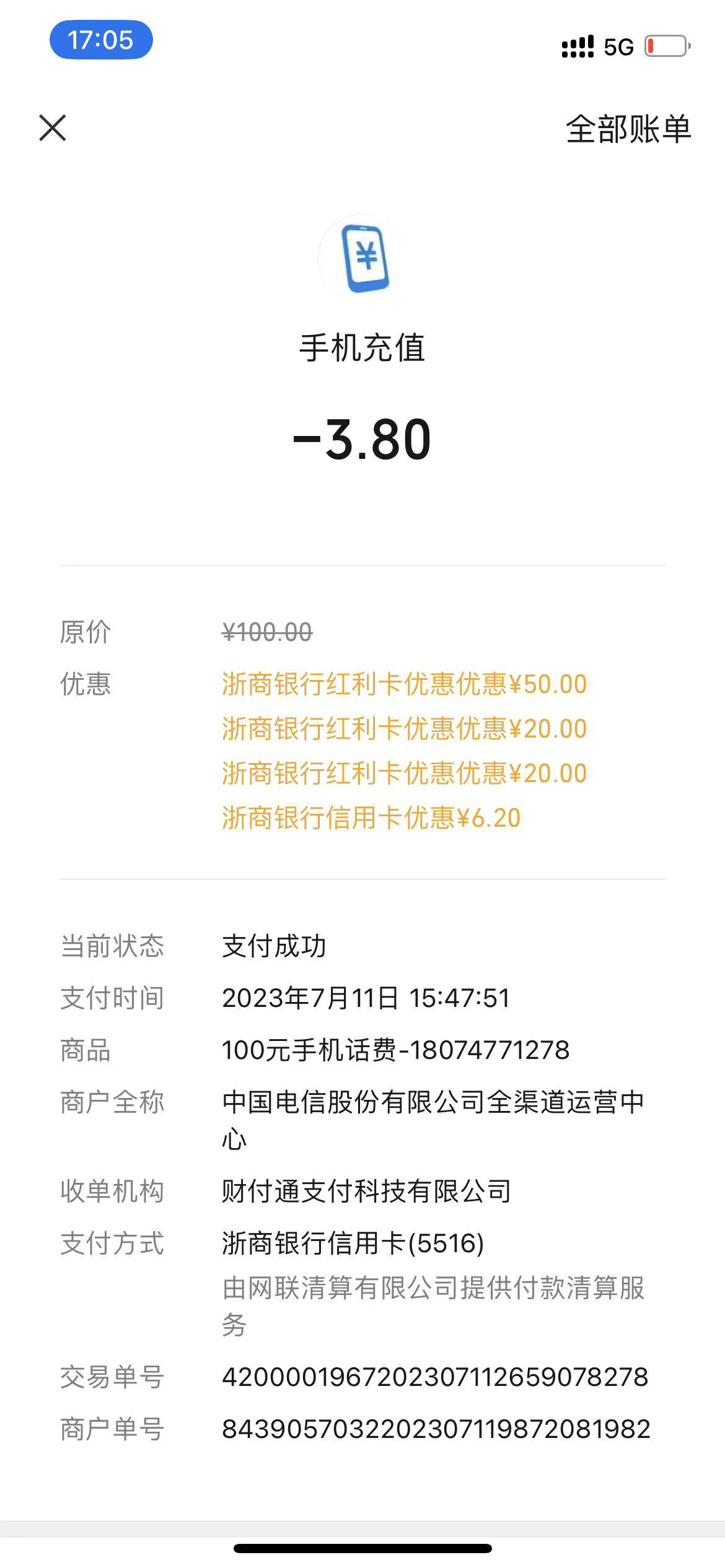Tap the 支付成功 status value

point(274,946)
